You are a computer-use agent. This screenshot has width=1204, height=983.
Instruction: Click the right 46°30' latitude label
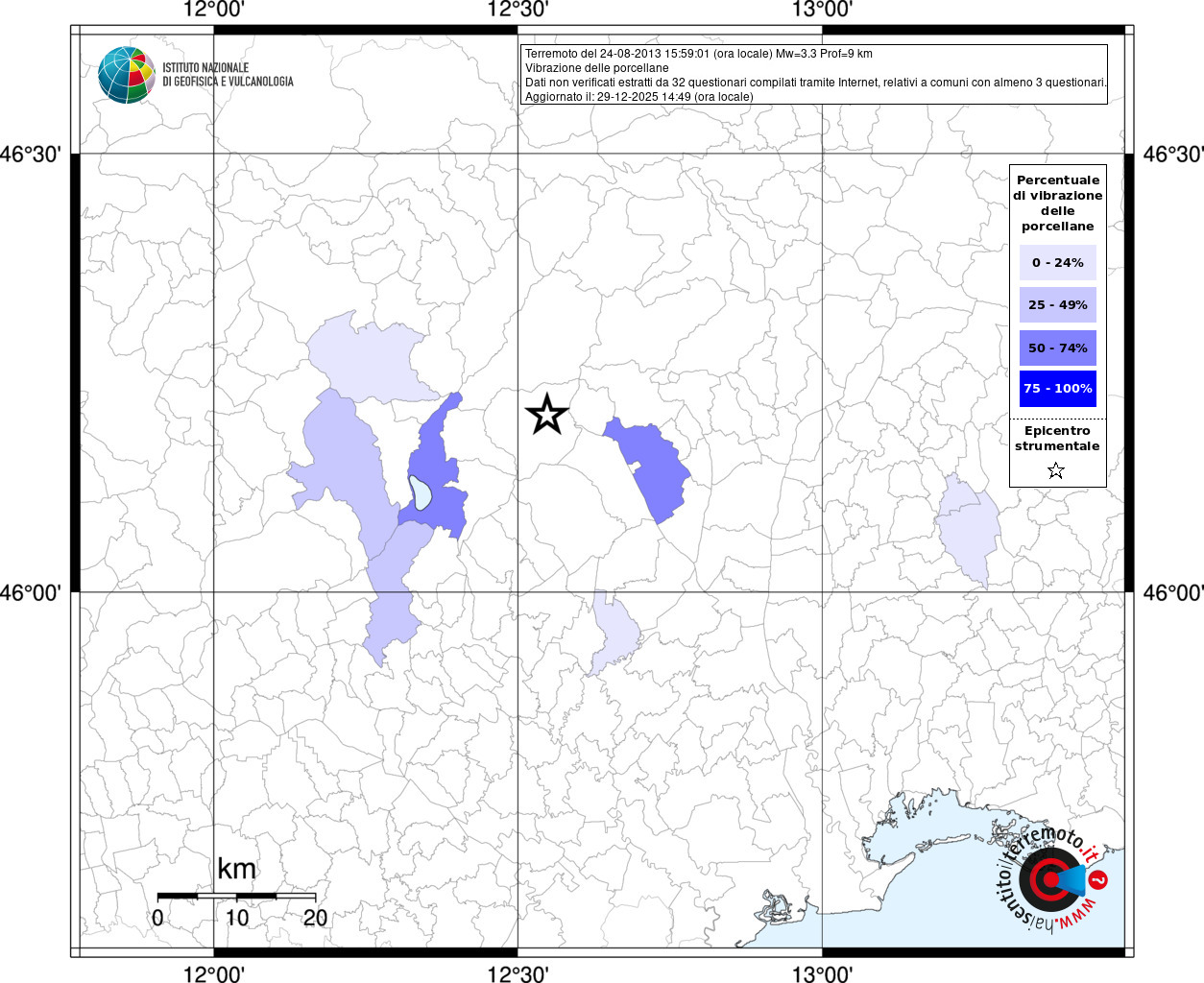point(1172,154)
